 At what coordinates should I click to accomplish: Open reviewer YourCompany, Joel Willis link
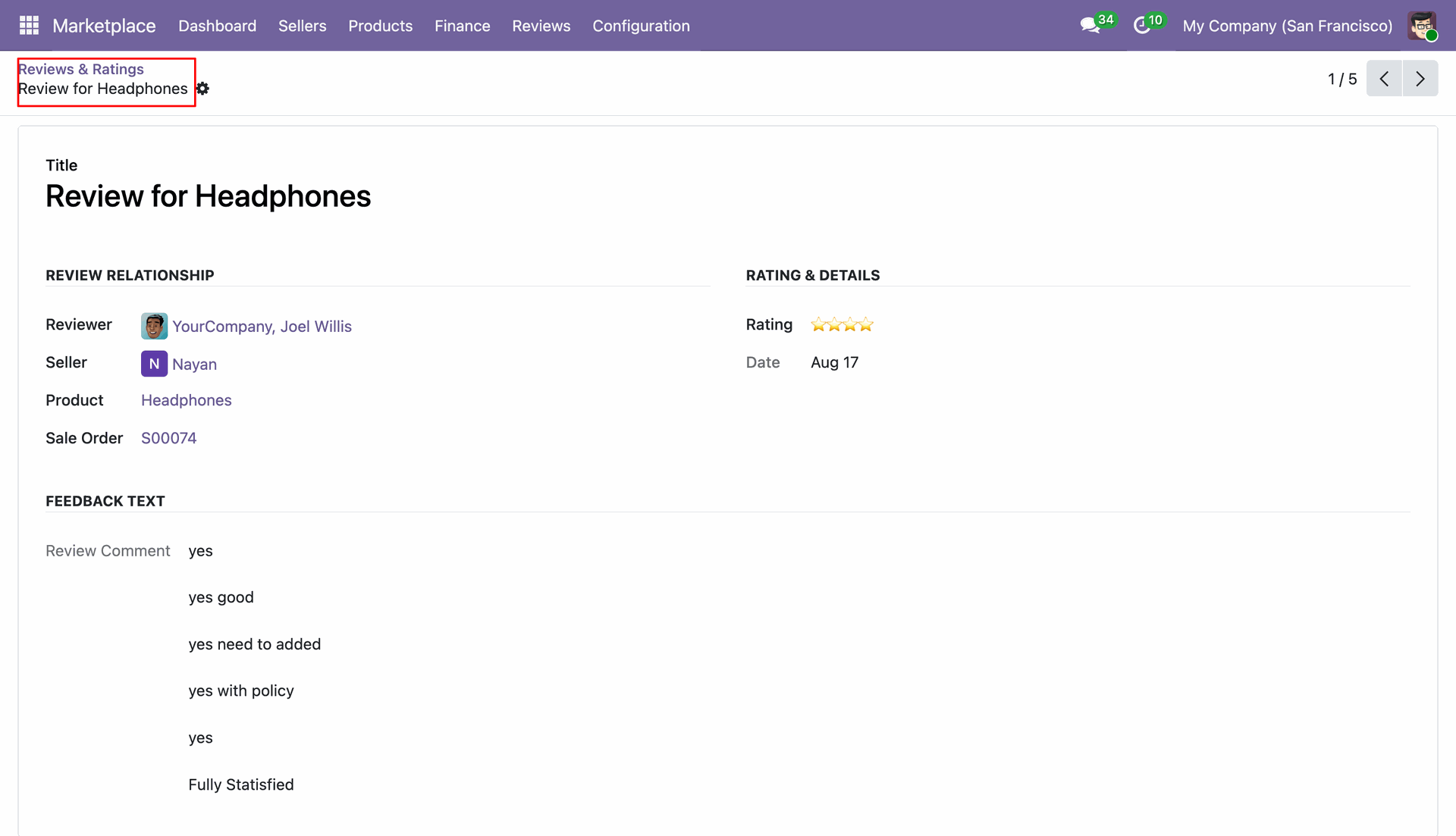(x=262, y=327)
